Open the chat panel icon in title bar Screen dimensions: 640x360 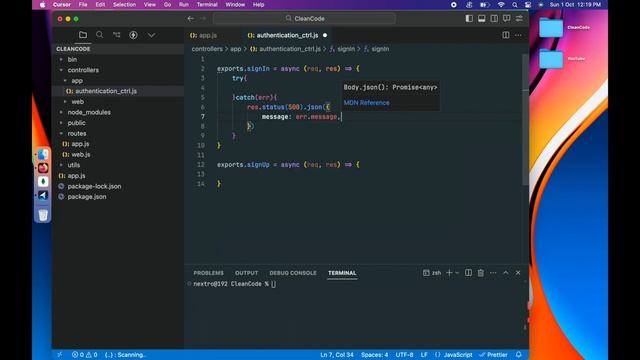(x=507, y=18)
